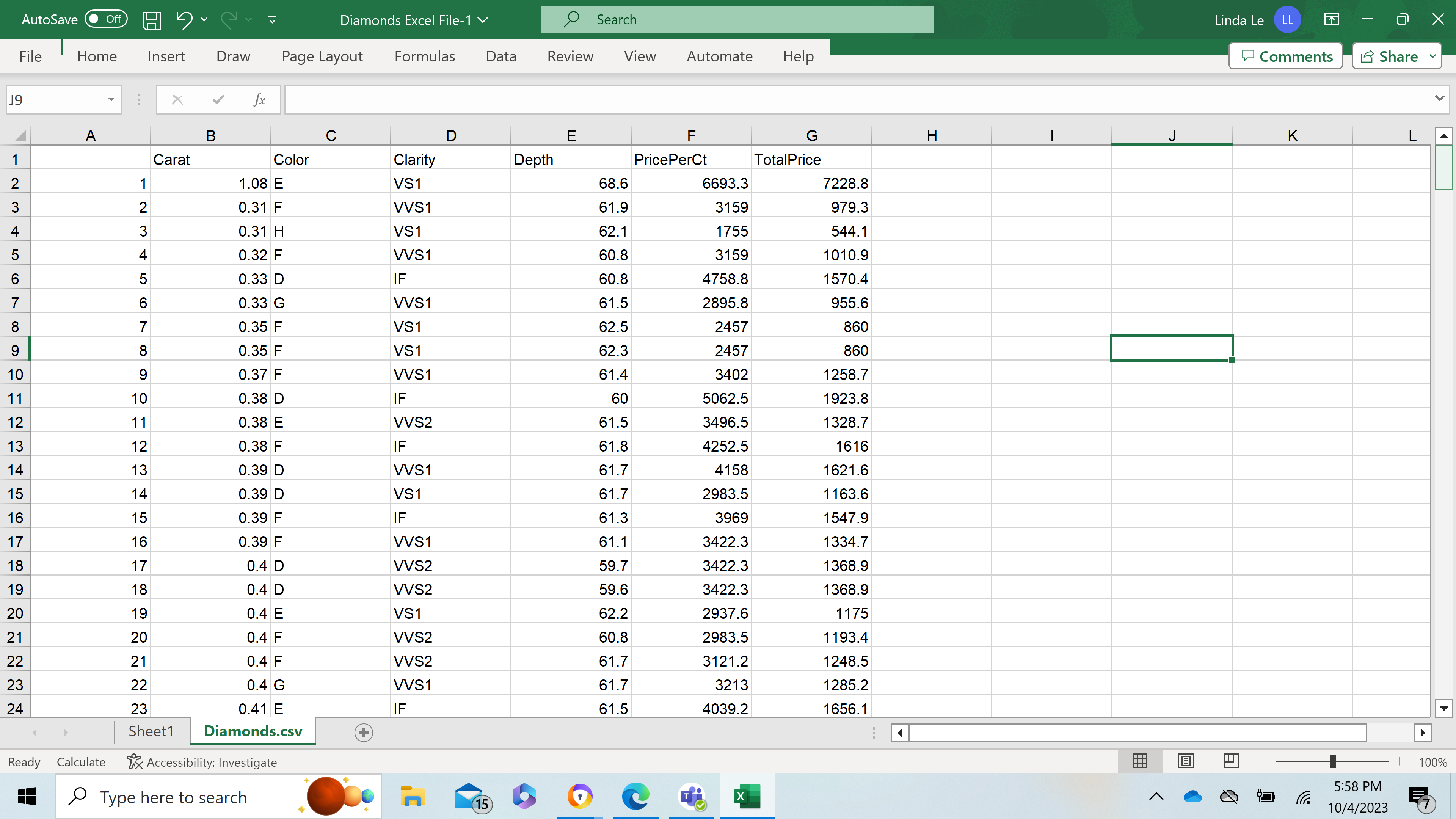Viewport: 1456px width, 819px height.
Task: Add a new sheet with plus icon
Action: [x=364, y=733]
